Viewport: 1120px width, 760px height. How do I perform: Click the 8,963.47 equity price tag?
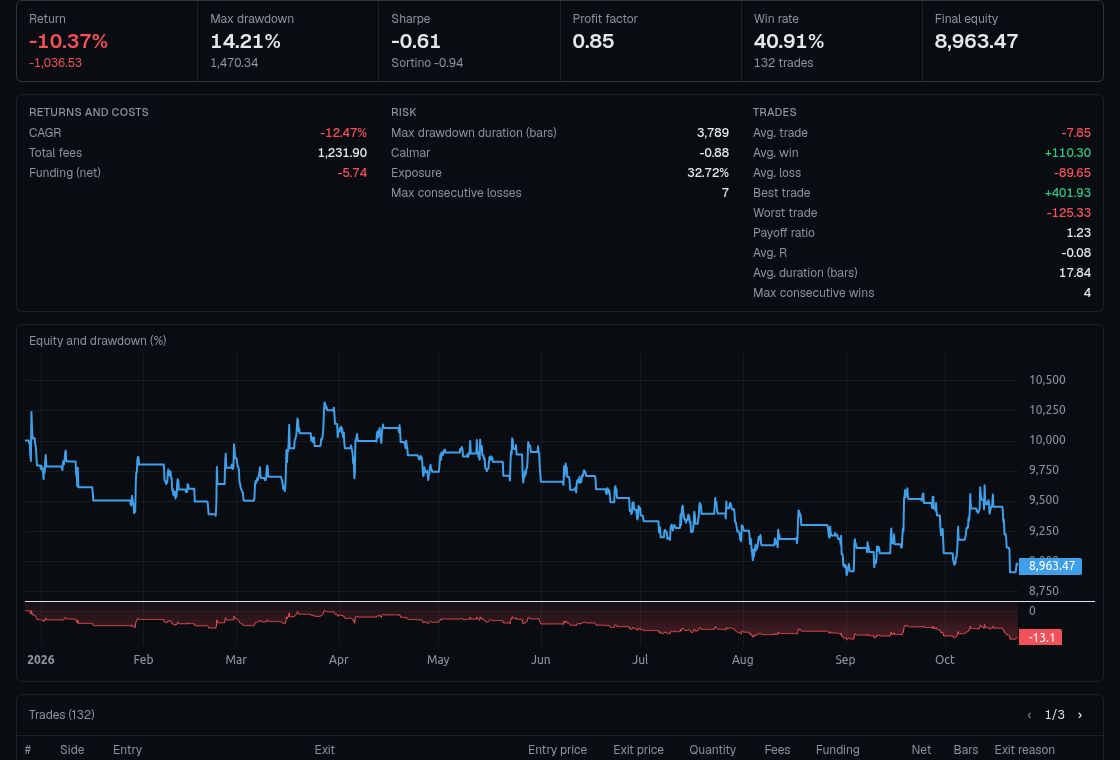coord(1051,566)
